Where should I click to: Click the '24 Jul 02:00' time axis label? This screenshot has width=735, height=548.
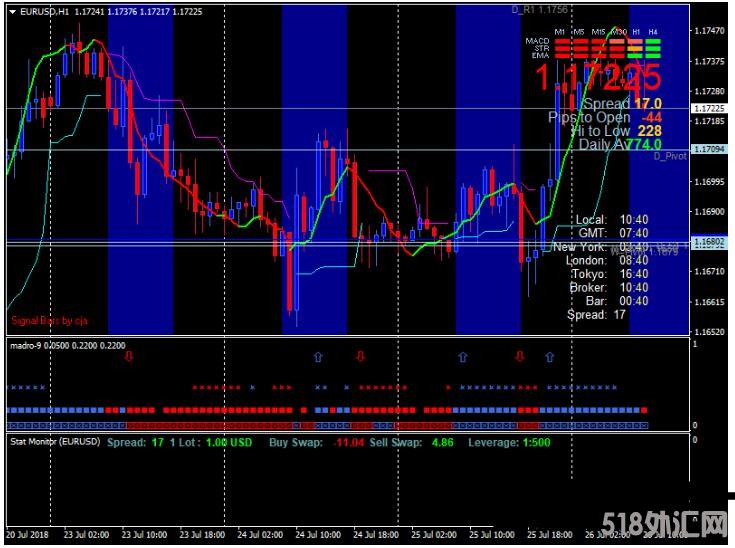[260, 534]
